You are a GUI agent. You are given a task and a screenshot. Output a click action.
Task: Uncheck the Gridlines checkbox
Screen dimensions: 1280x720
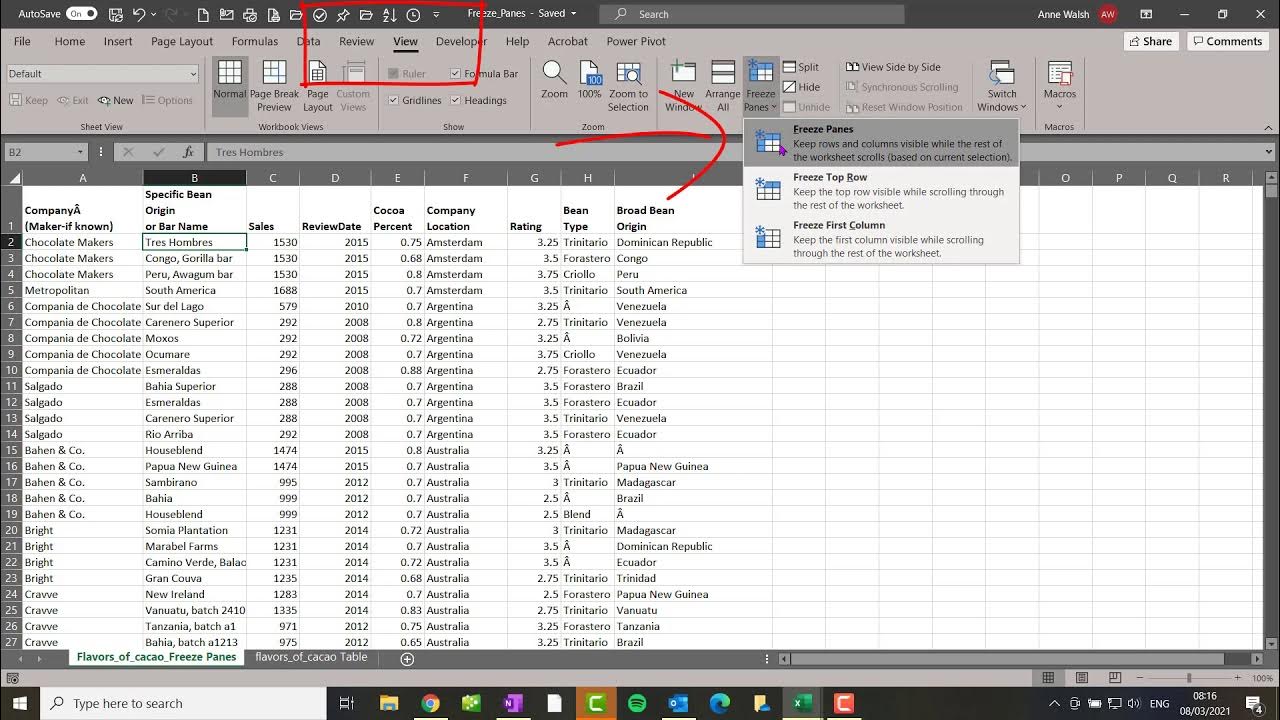pyautogui.click(x=393, y=100)
